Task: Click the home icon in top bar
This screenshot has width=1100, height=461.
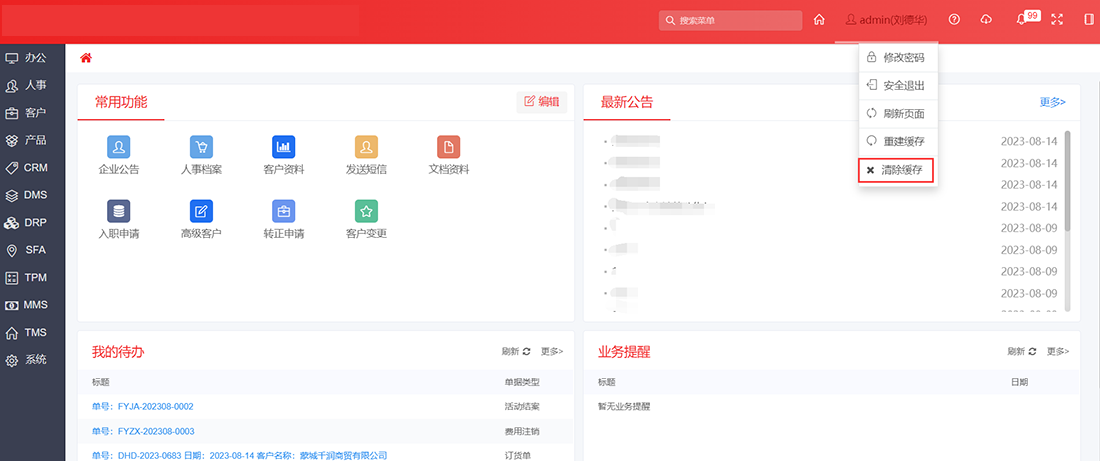Action: pyautogui.click(x=819, y=20)
